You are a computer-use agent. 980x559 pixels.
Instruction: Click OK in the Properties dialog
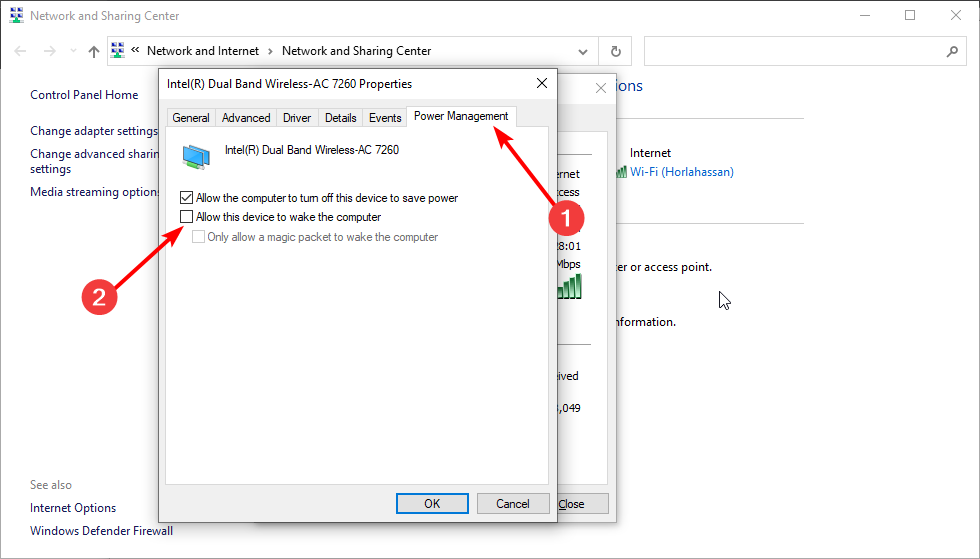[432, 503]
